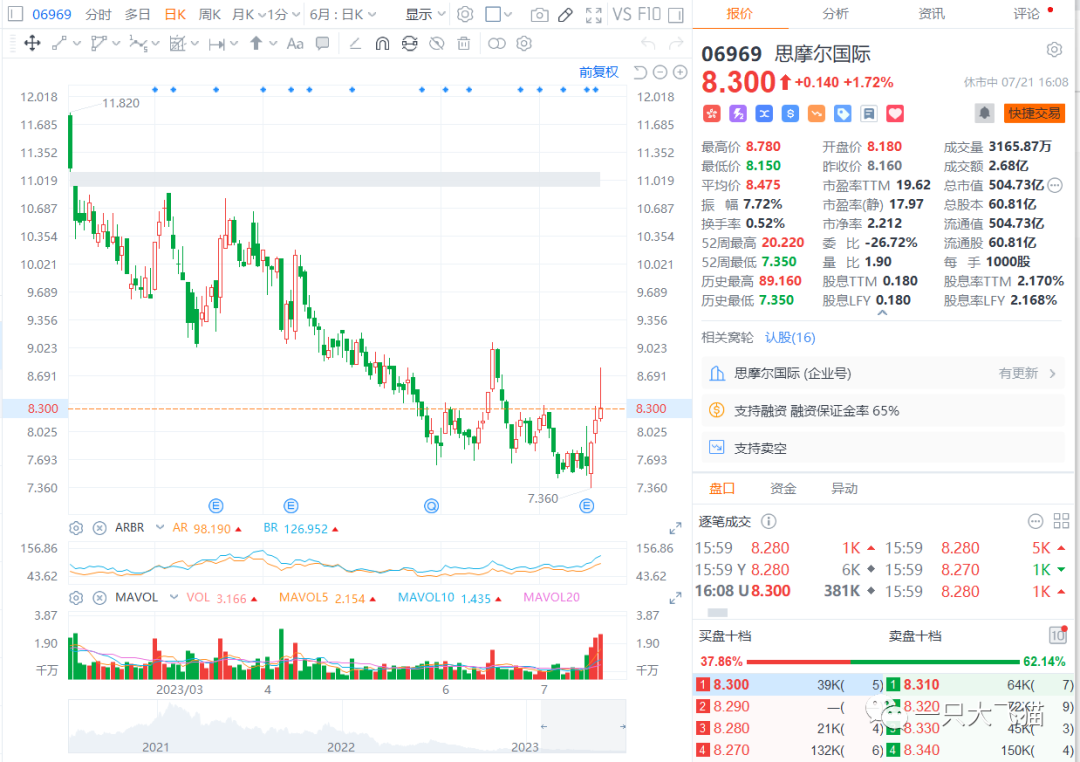Redo last drawing action
This screenshot has height=762, width=1080.
pos(676,44)
